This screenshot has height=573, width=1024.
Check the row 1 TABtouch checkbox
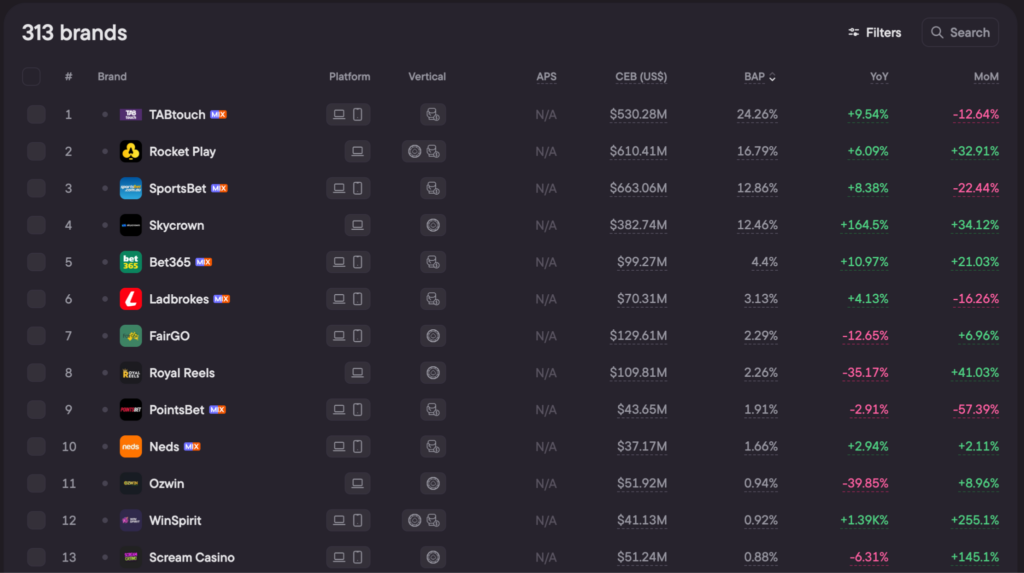tap(36, 115)
